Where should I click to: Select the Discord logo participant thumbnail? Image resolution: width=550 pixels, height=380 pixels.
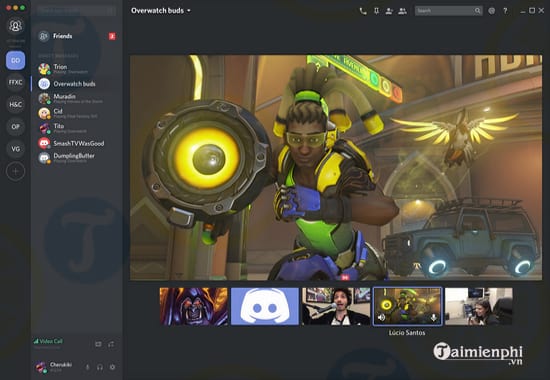pyautogui.click(x=265, y=307)
